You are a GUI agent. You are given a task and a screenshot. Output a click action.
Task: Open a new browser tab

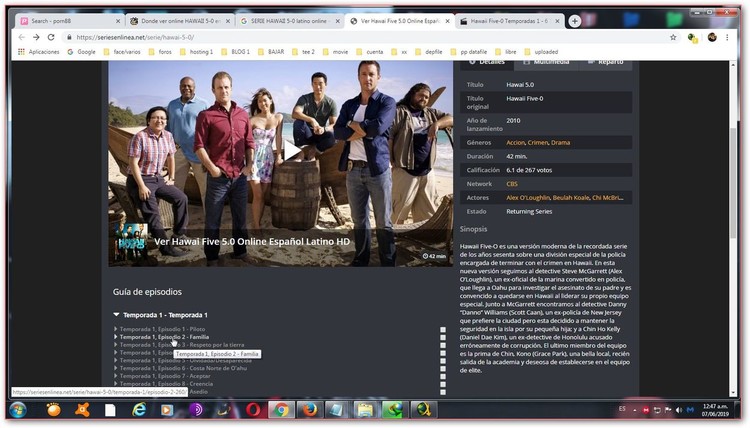pos(574,21)
